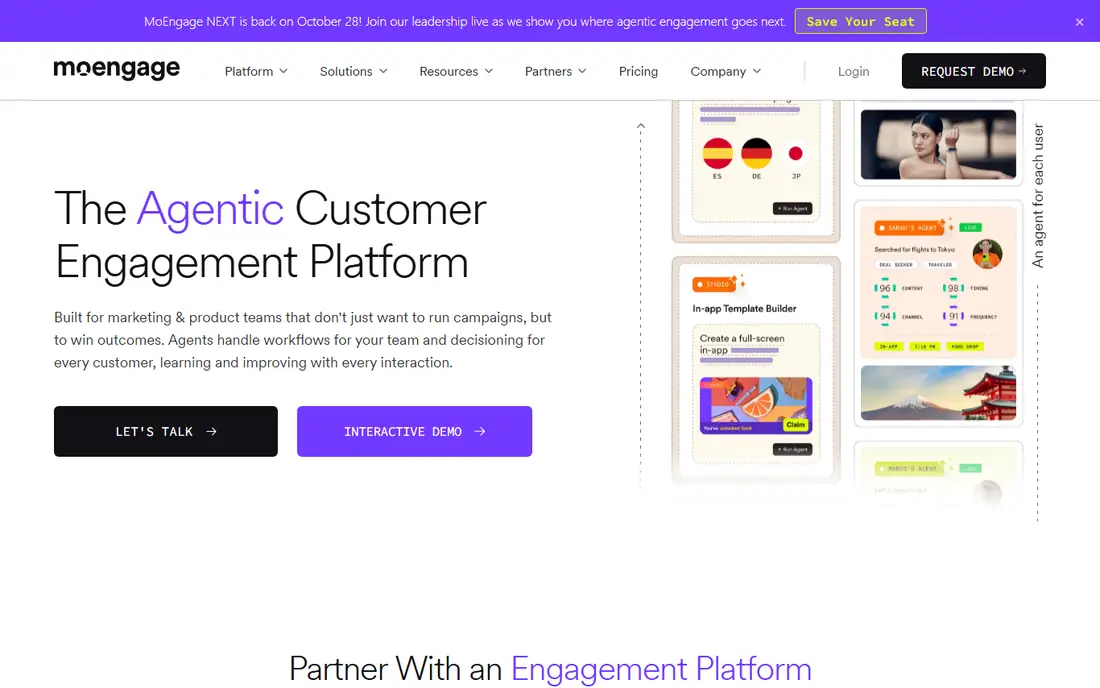Close the announcement banner
1100x688 pixels.
click(1079, 22)
